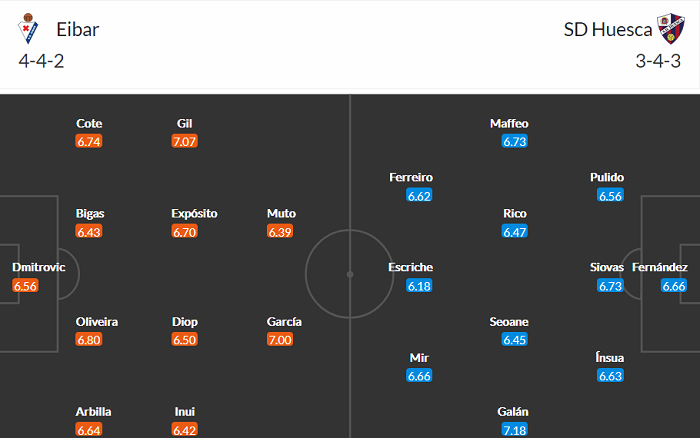Click the Eibar club crest icon
This screenshot has width=700, height=438.
point(28,30)
